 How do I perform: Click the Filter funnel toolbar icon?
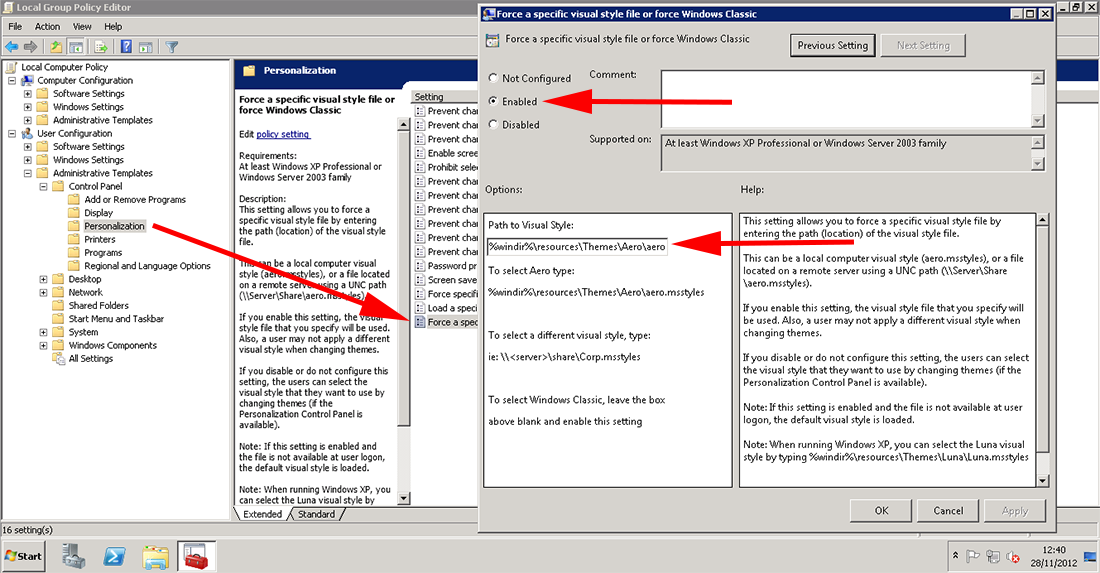(171, 47)
